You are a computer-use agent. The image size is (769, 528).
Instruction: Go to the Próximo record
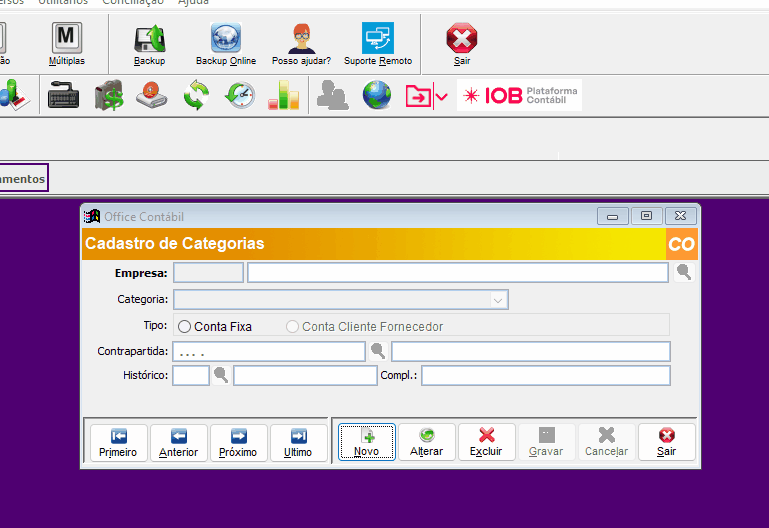click(238, 443)
